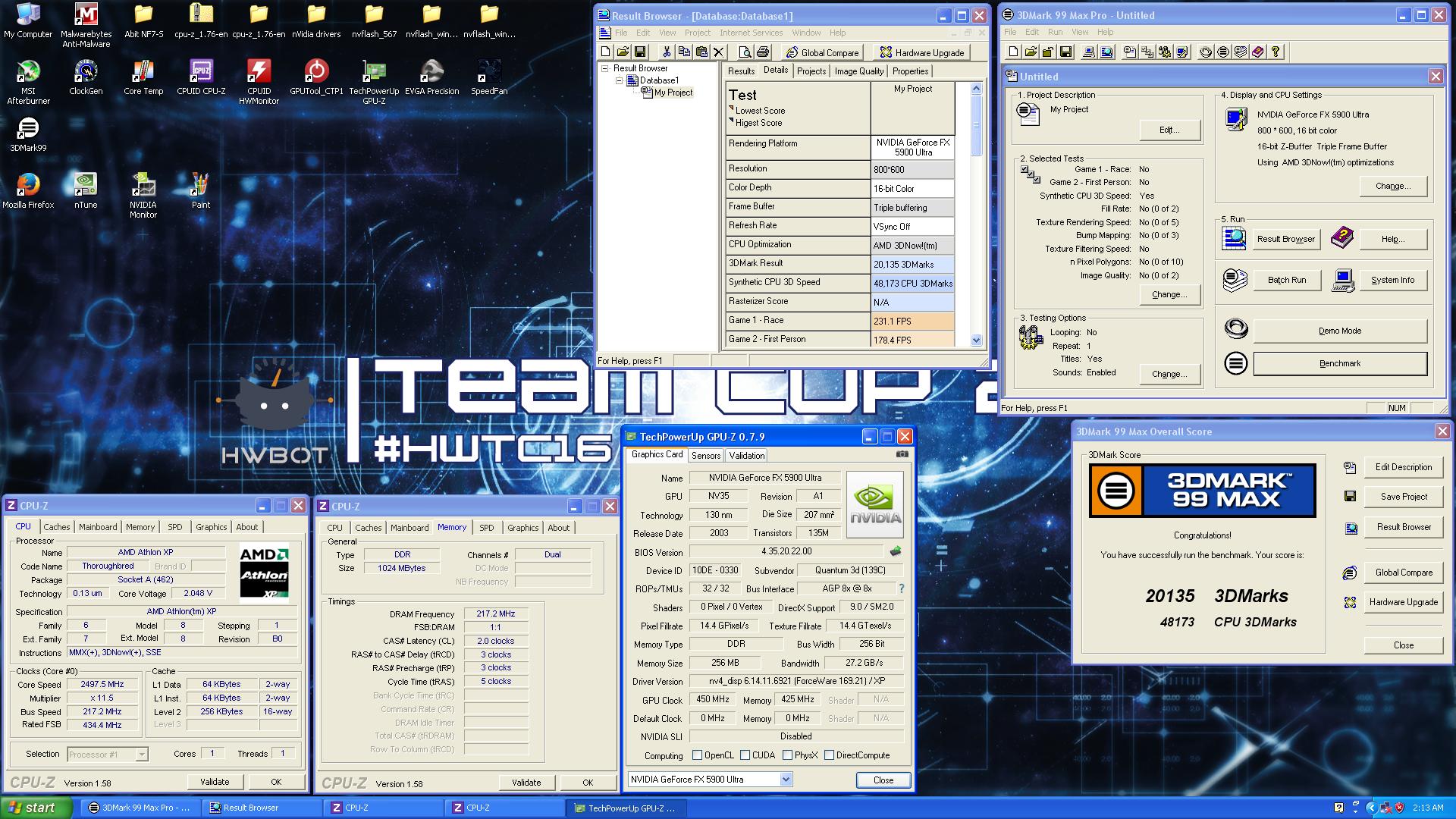Click GPU-Z screenshot camera icon
This screenshot has height=819, width=1456.
pyautogui.click(x=902, y=454)
